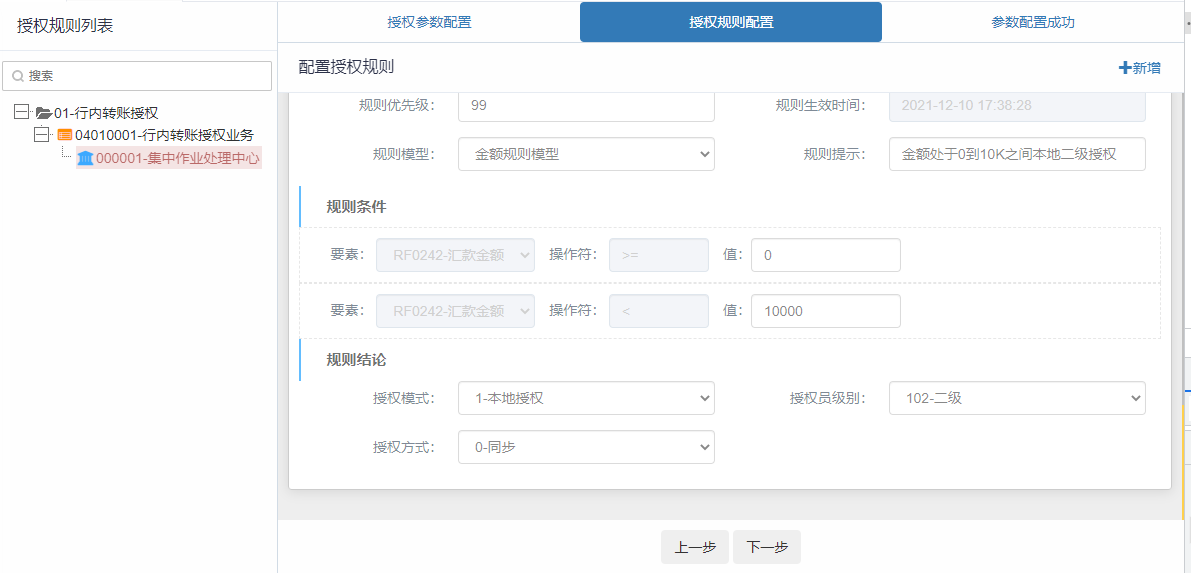Click the orange icon beside 04010001-行内转账授权业务
The width and height of the screenshot is (1191, 573).
click(x=65, y=135)
